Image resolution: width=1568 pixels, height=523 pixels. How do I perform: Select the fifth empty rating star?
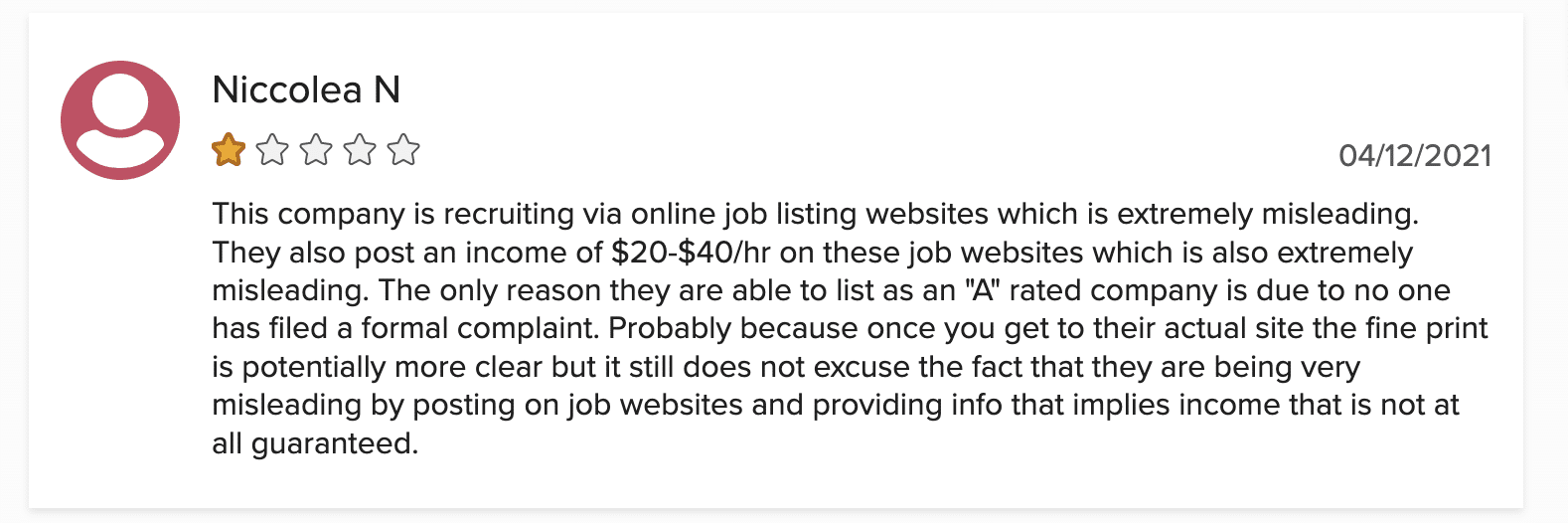tap(403, 150)
